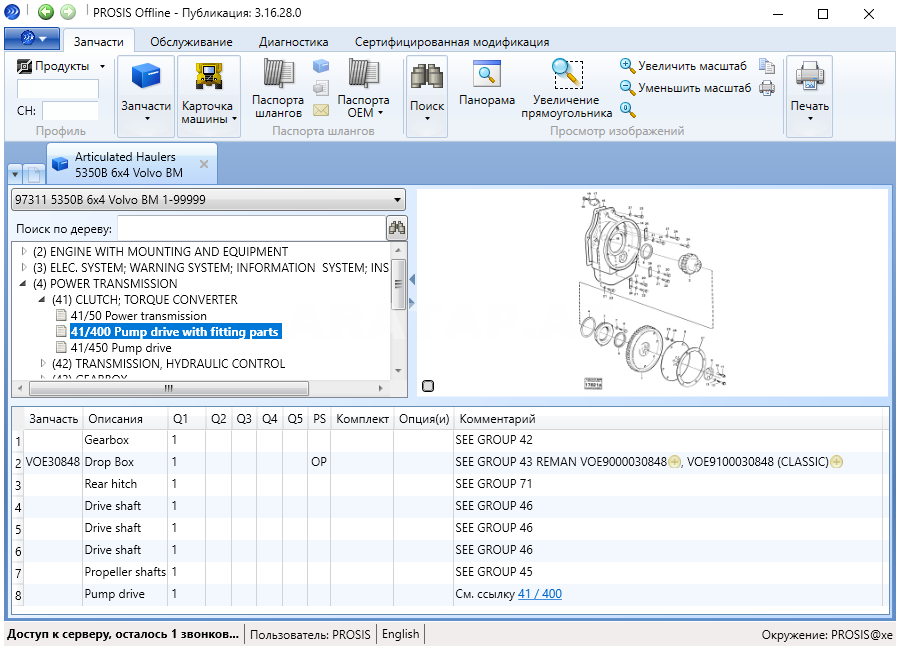The image size is (900, 647).
Task: Click the small gray documents icon in hose passports group
Action: 321,88
